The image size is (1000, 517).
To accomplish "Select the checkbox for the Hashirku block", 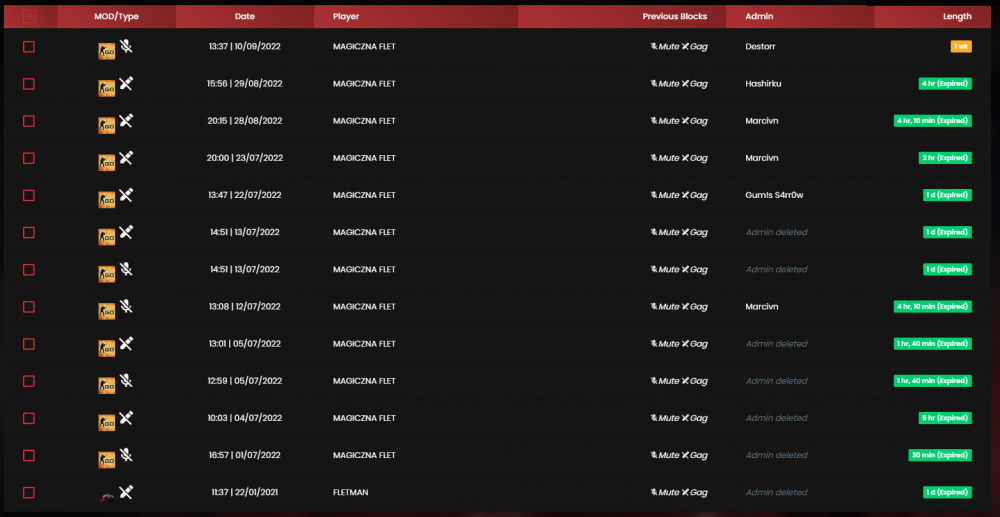I will tap(29, 84).
